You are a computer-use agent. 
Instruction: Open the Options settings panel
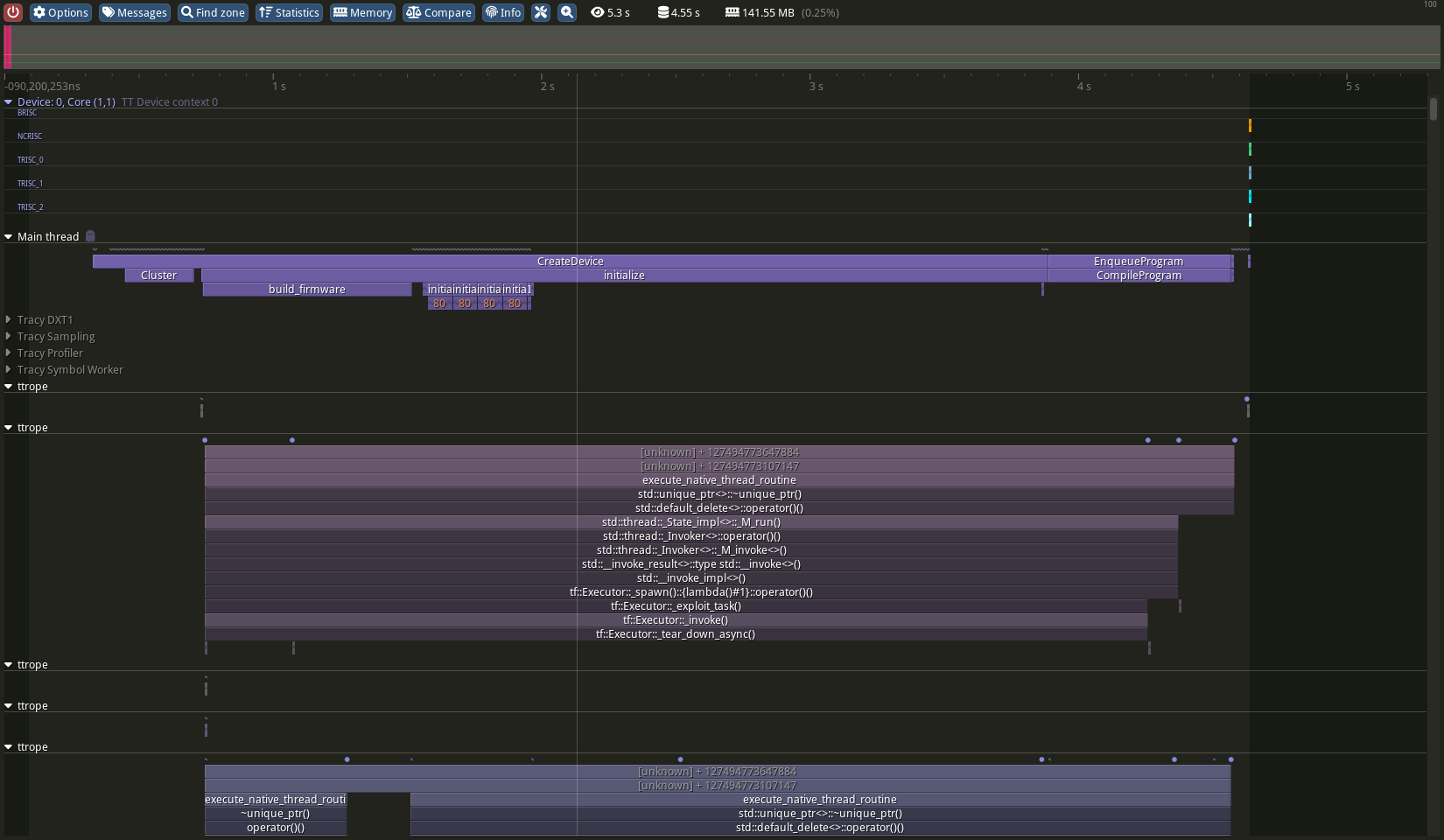(x=60, y=12)
